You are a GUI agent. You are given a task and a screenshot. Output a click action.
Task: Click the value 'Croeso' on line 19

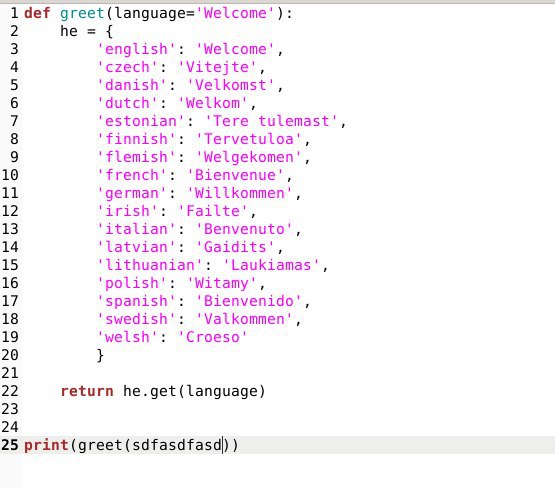[x=212, y=337]
